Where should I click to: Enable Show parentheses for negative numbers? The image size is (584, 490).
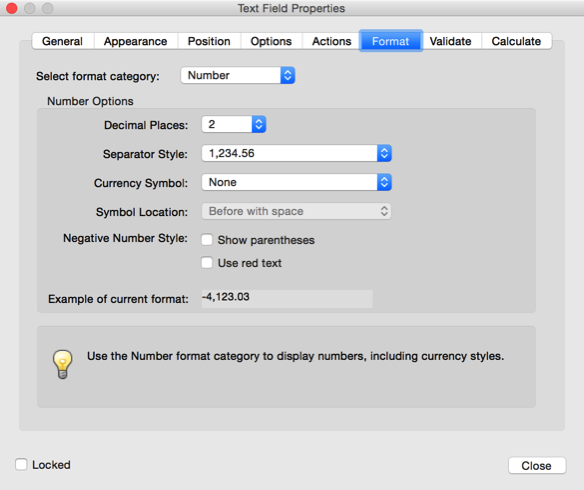click(207, 240)
